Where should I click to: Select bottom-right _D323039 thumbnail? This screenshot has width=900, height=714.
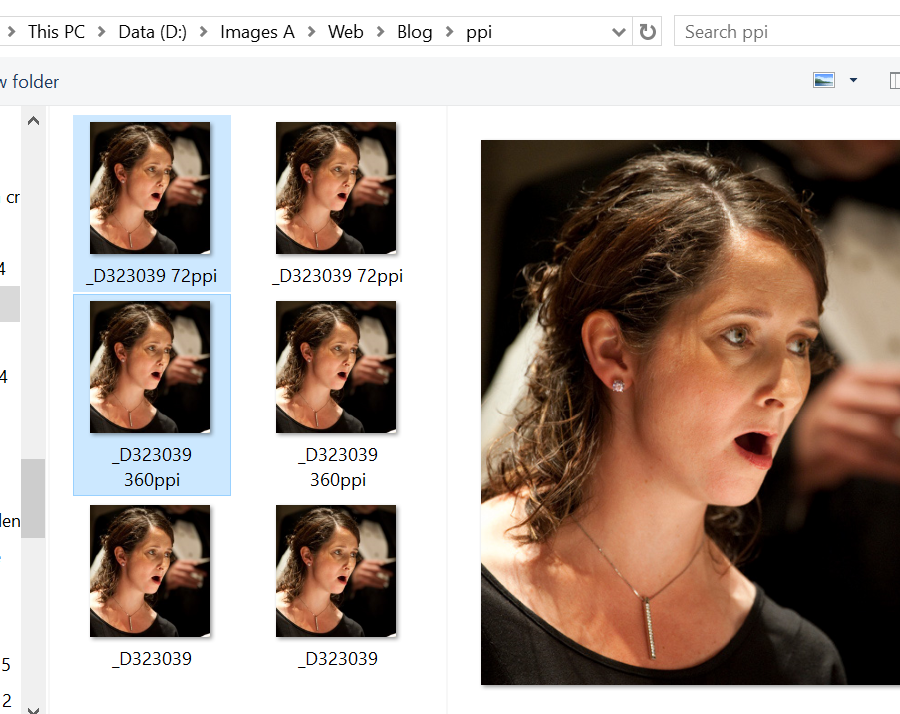tap(336, 571)
